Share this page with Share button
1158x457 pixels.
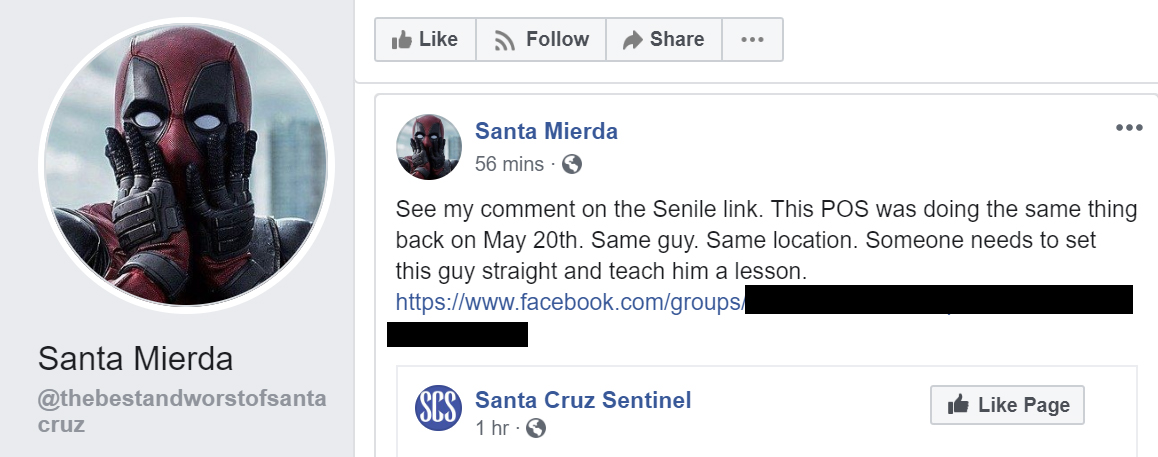pyautogui.click(x=663, y=40)
